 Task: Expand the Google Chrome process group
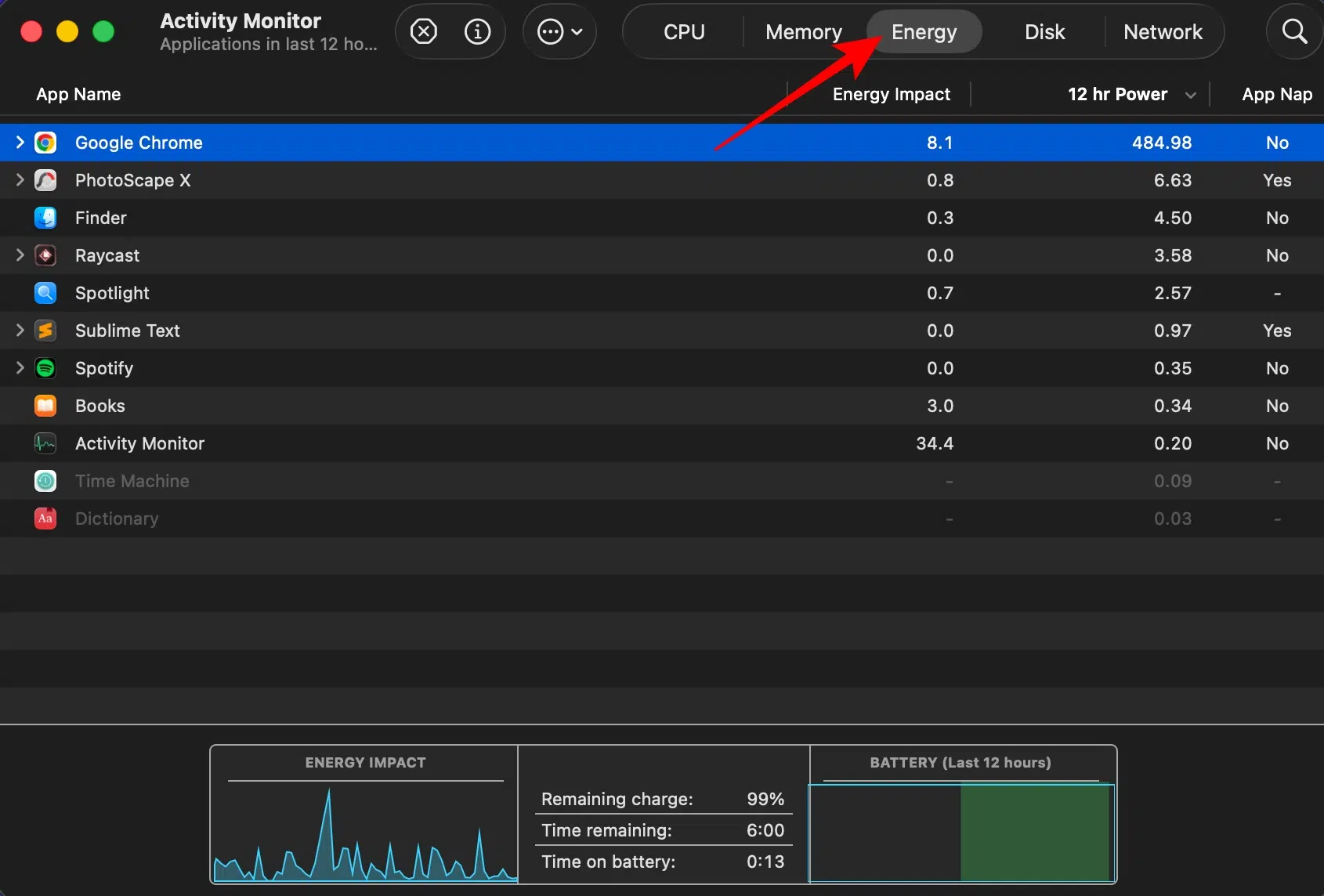point(20,143)
